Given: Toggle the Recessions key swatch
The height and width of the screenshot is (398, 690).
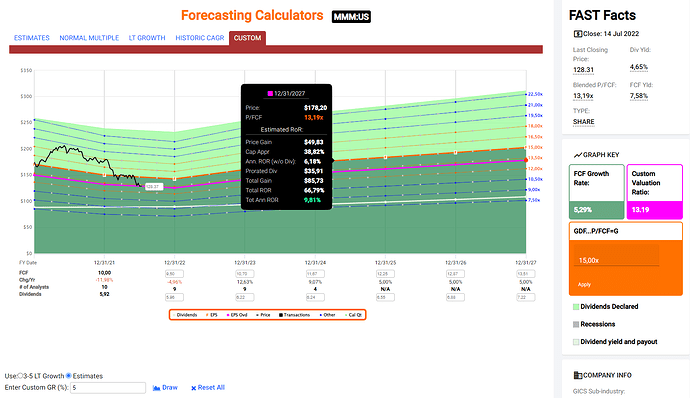Looking at the screenshot, I should (x=576, y=324).
